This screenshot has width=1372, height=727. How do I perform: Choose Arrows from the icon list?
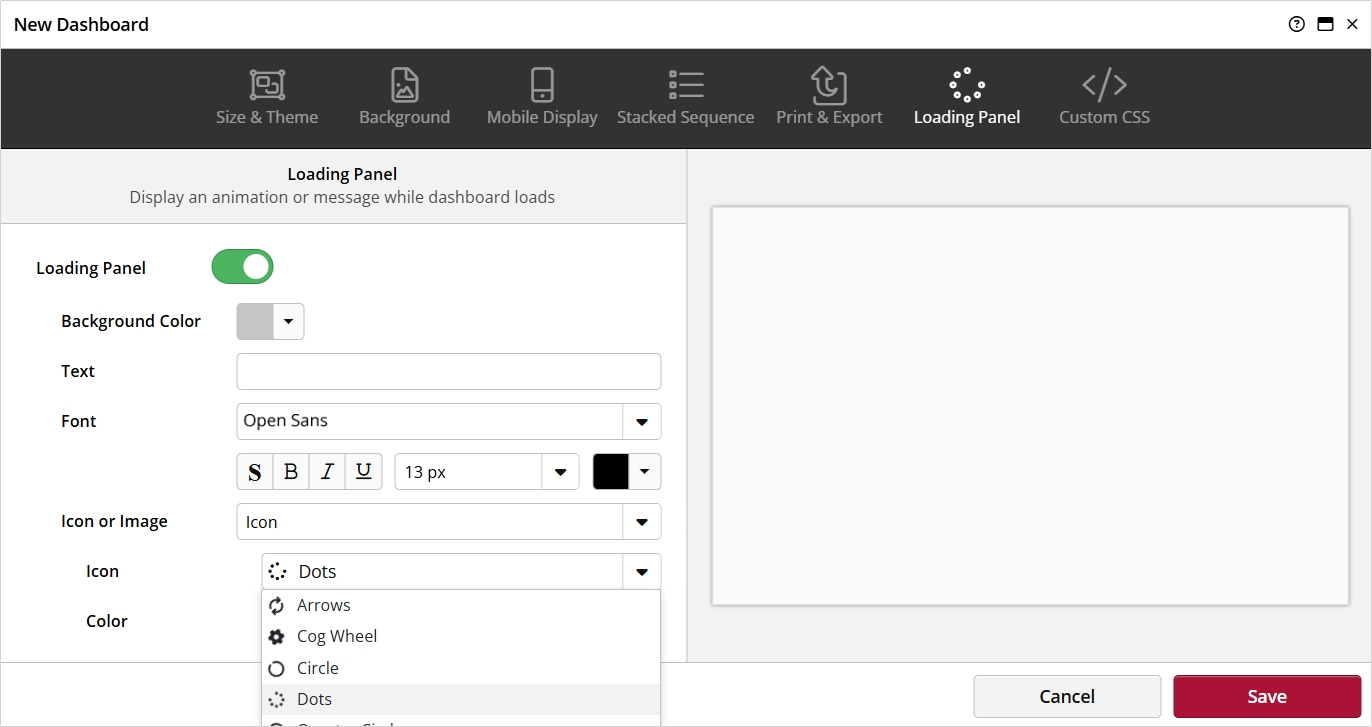click(x=323, y=605)
